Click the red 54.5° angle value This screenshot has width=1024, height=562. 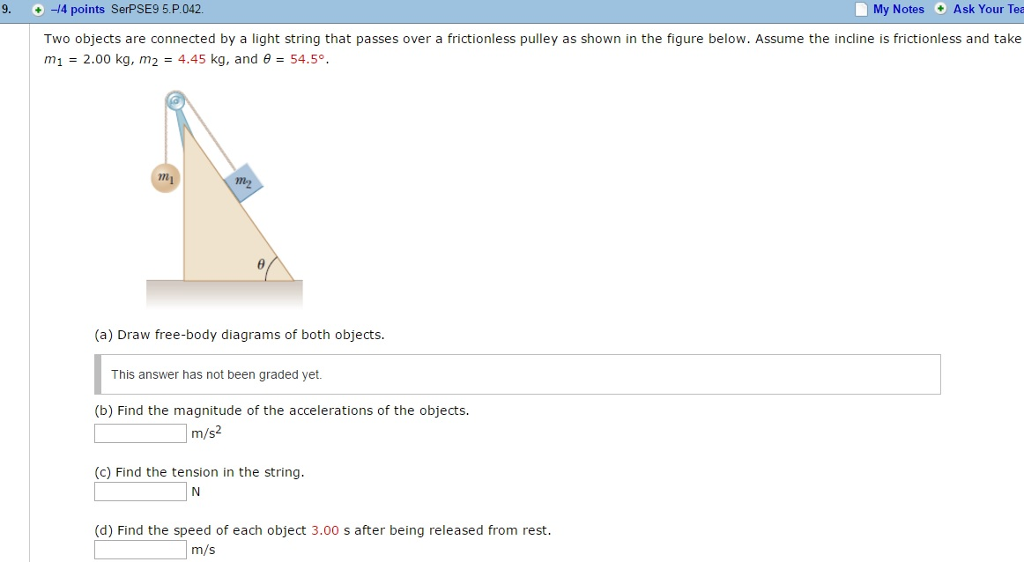click(x=308, y=59)
